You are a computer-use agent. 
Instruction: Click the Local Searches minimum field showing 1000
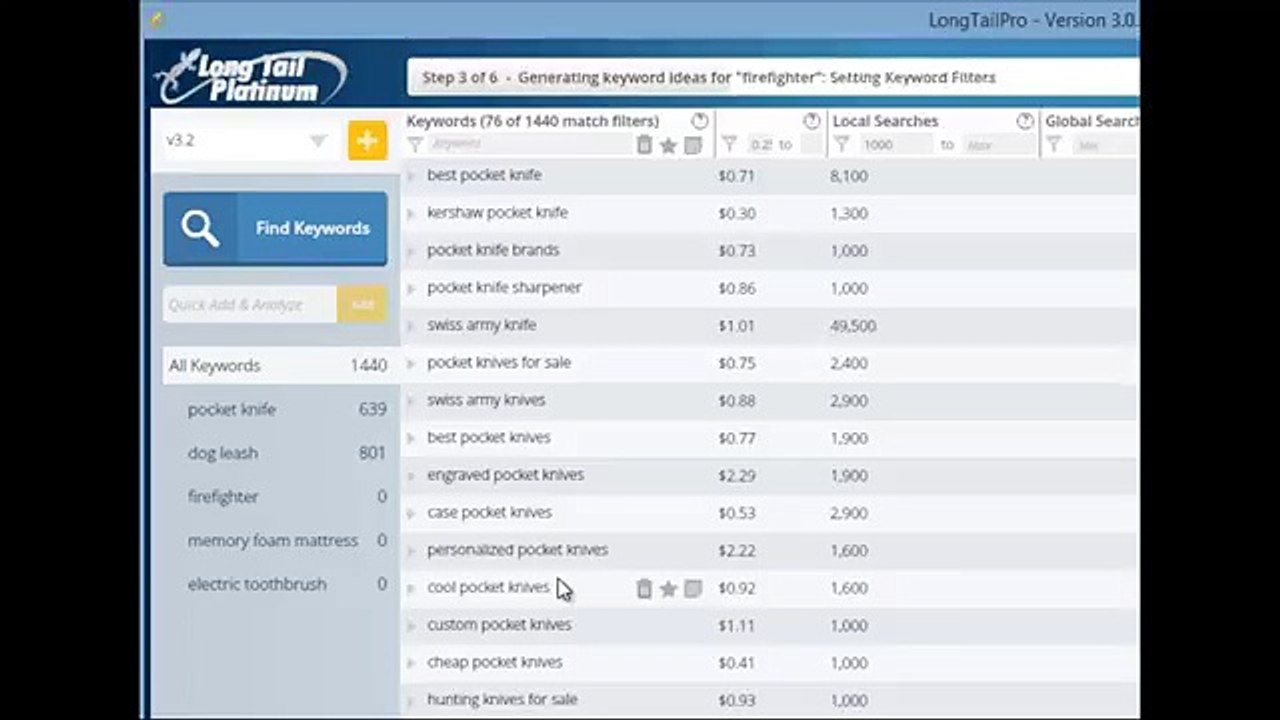(x=896, y=145)
